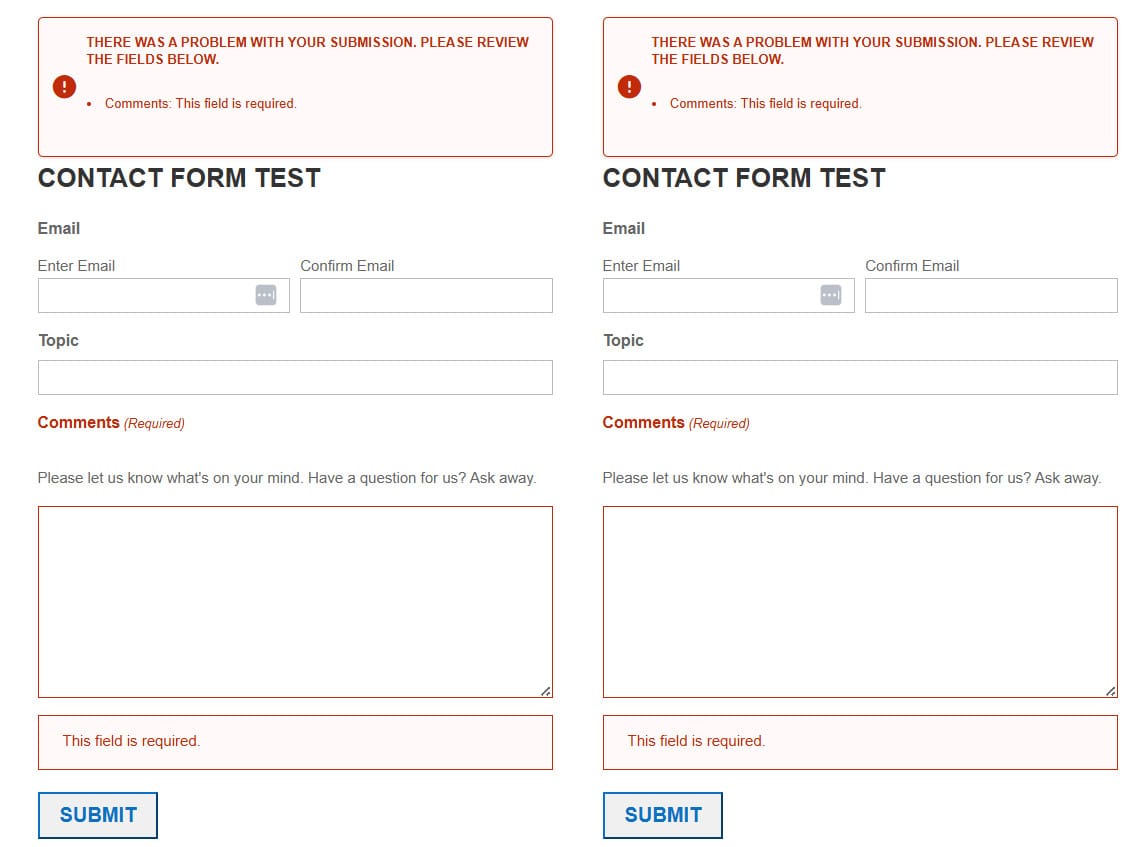Click the resize handle of left Comments textarea
Viewport: 1129px width, 847px height.
coord(546,691)
